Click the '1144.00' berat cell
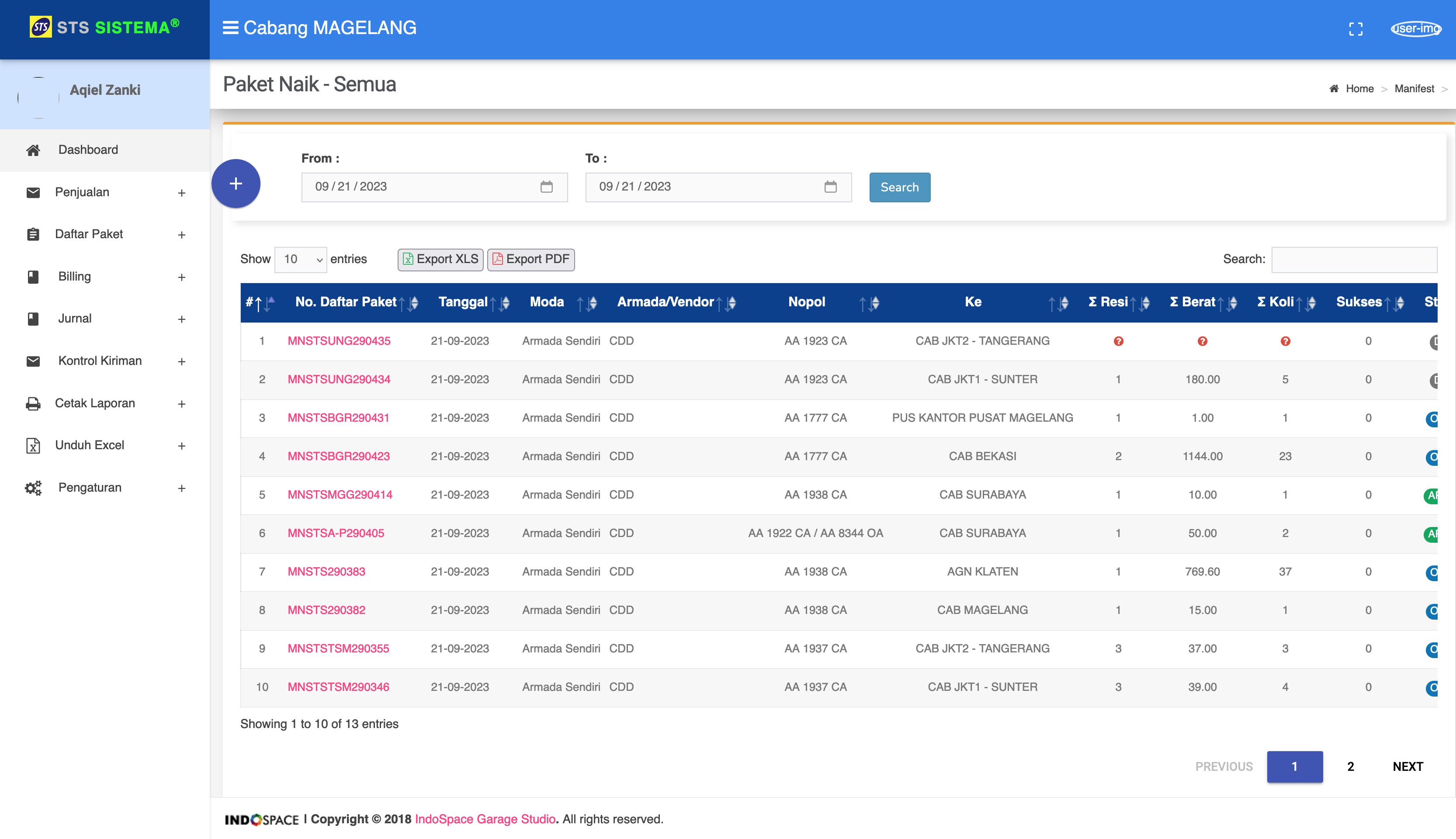 [1203, 456]
